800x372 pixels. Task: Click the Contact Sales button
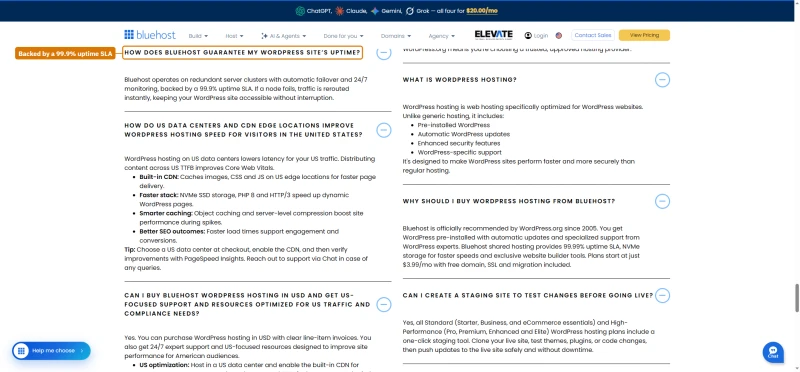point(592,35)
